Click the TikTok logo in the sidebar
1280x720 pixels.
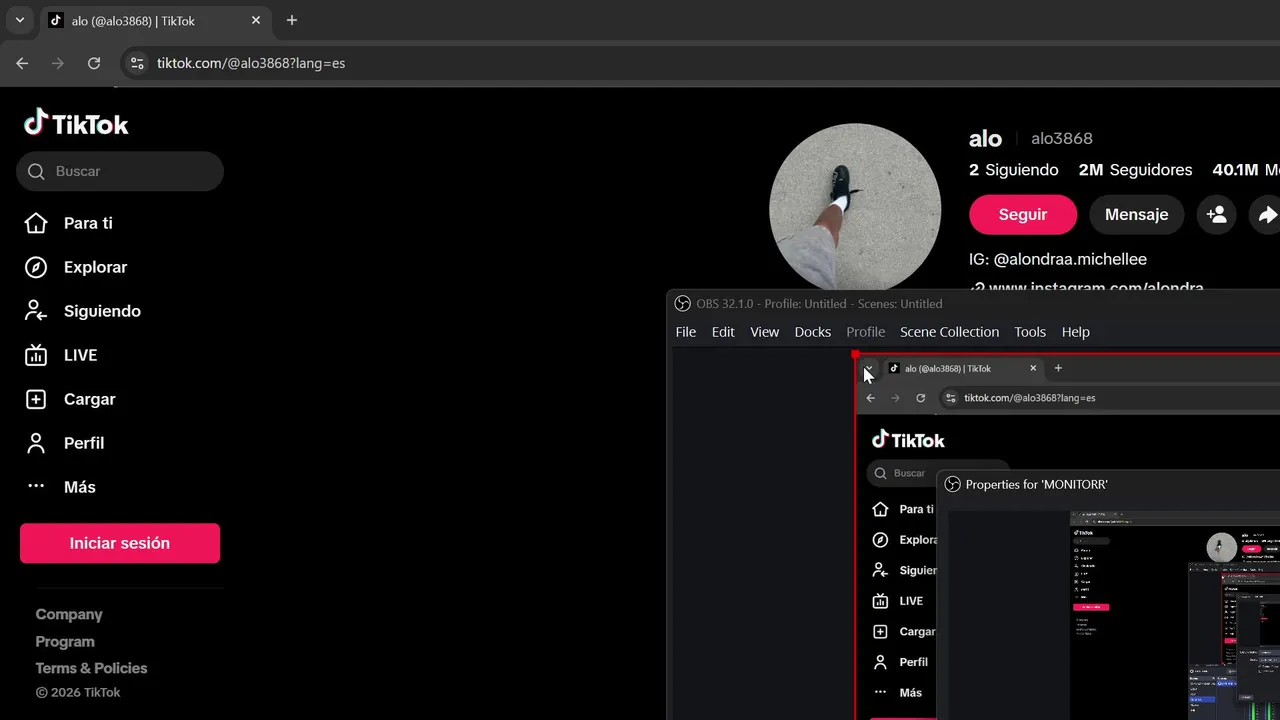click(x=77, y=123)
